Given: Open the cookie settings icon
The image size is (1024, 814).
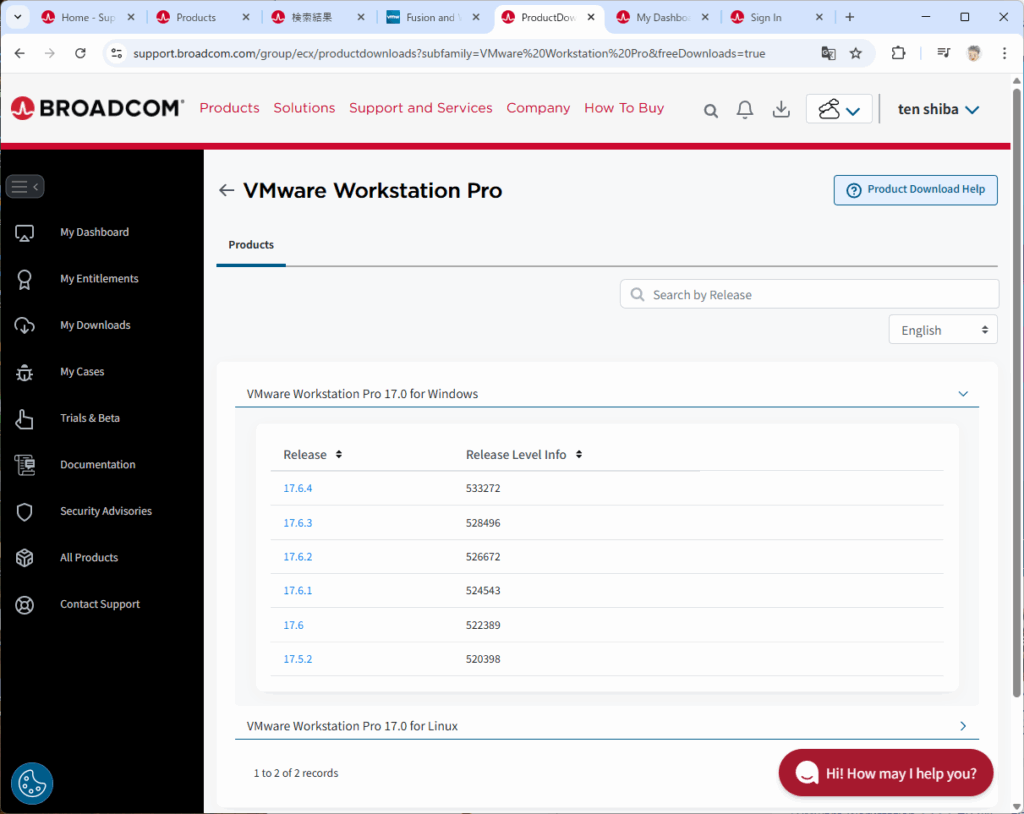Looking at the screenshot, I should (x=32, y=784).
